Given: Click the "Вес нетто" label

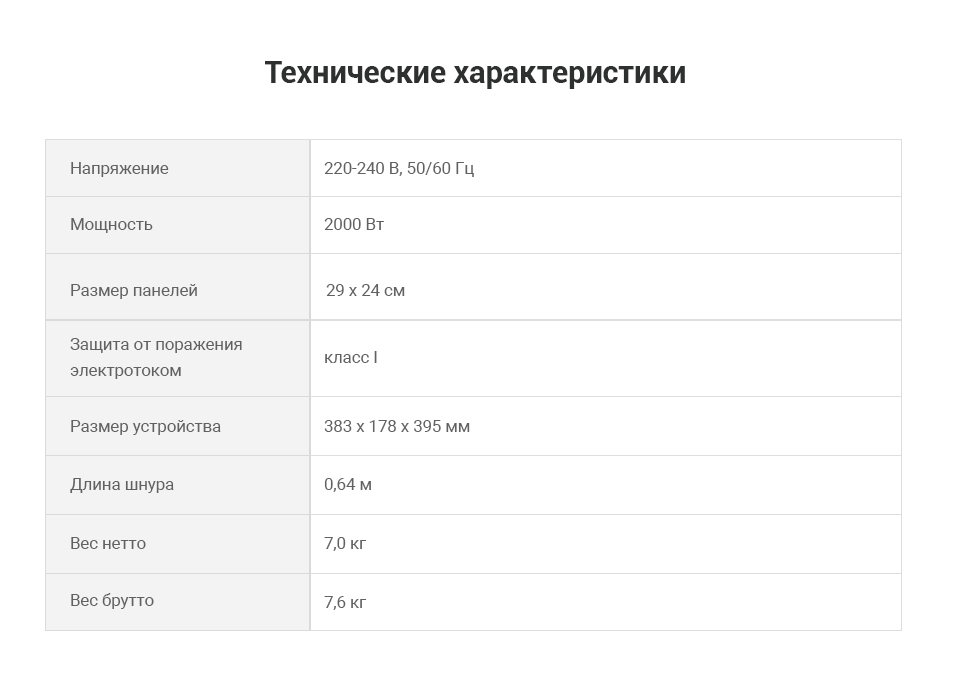Looking at the screenshot, I should coord(108,543).
